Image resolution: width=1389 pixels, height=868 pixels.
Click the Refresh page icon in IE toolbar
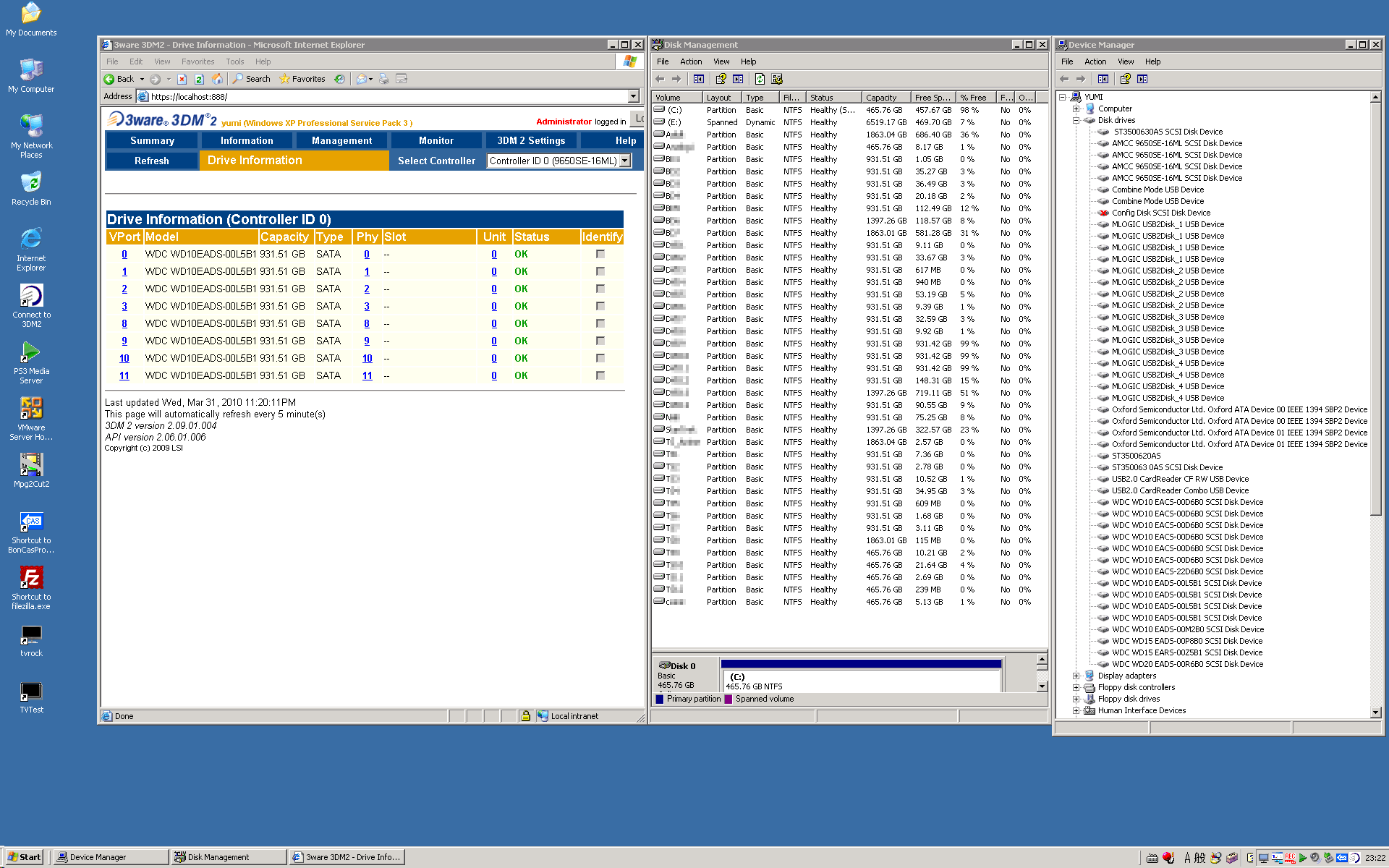tap(199, 79)
